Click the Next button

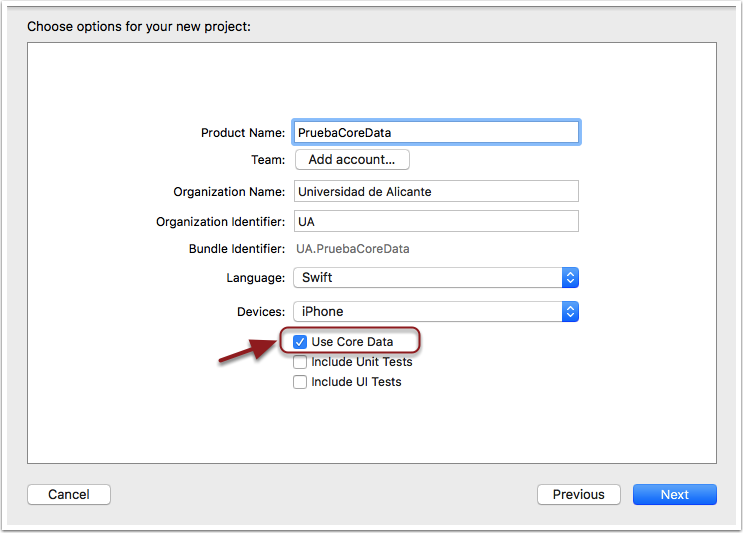pos(674,494)
